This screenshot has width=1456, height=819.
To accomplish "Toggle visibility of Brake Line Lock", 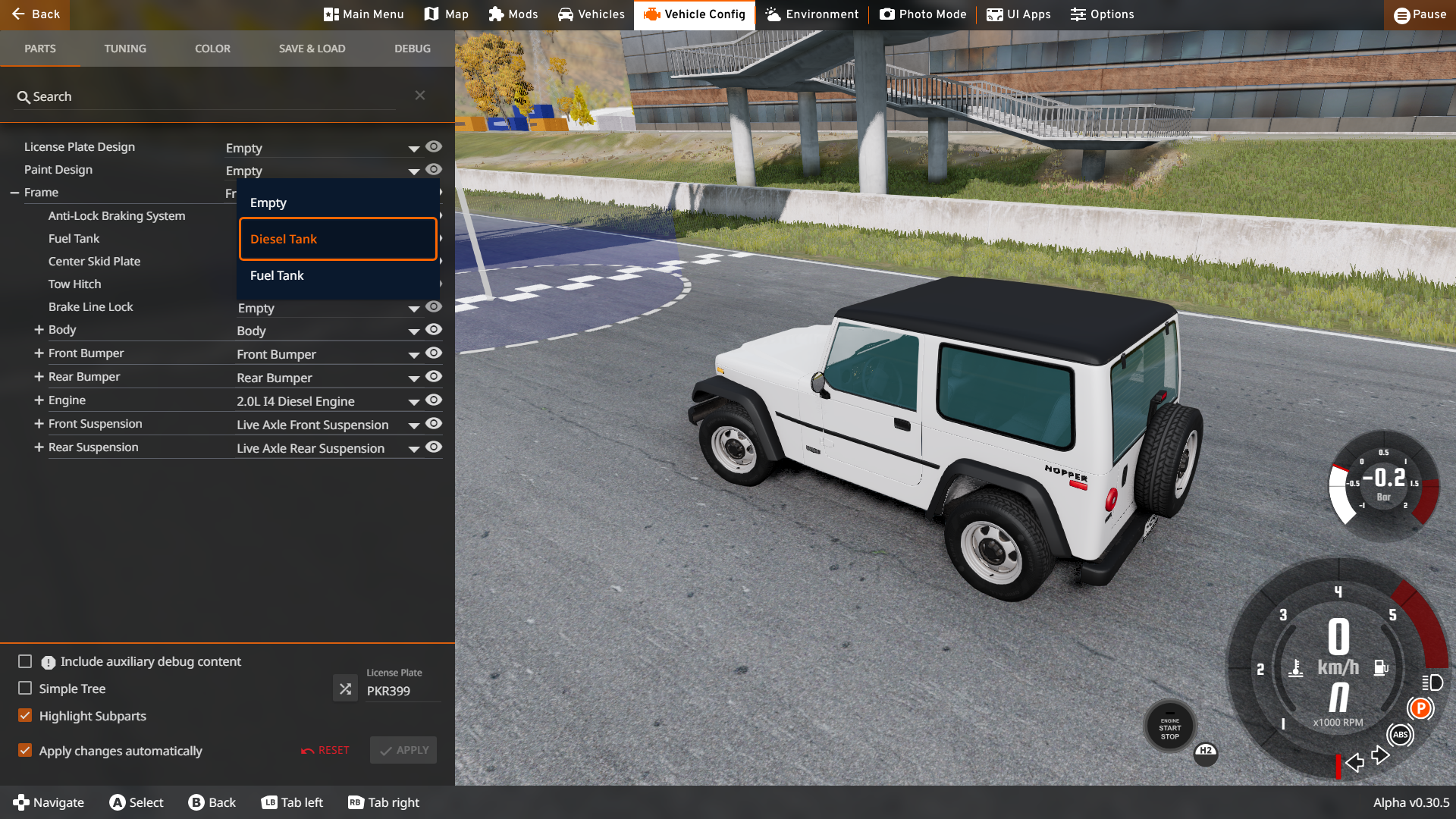I will (x=434, y=306).
